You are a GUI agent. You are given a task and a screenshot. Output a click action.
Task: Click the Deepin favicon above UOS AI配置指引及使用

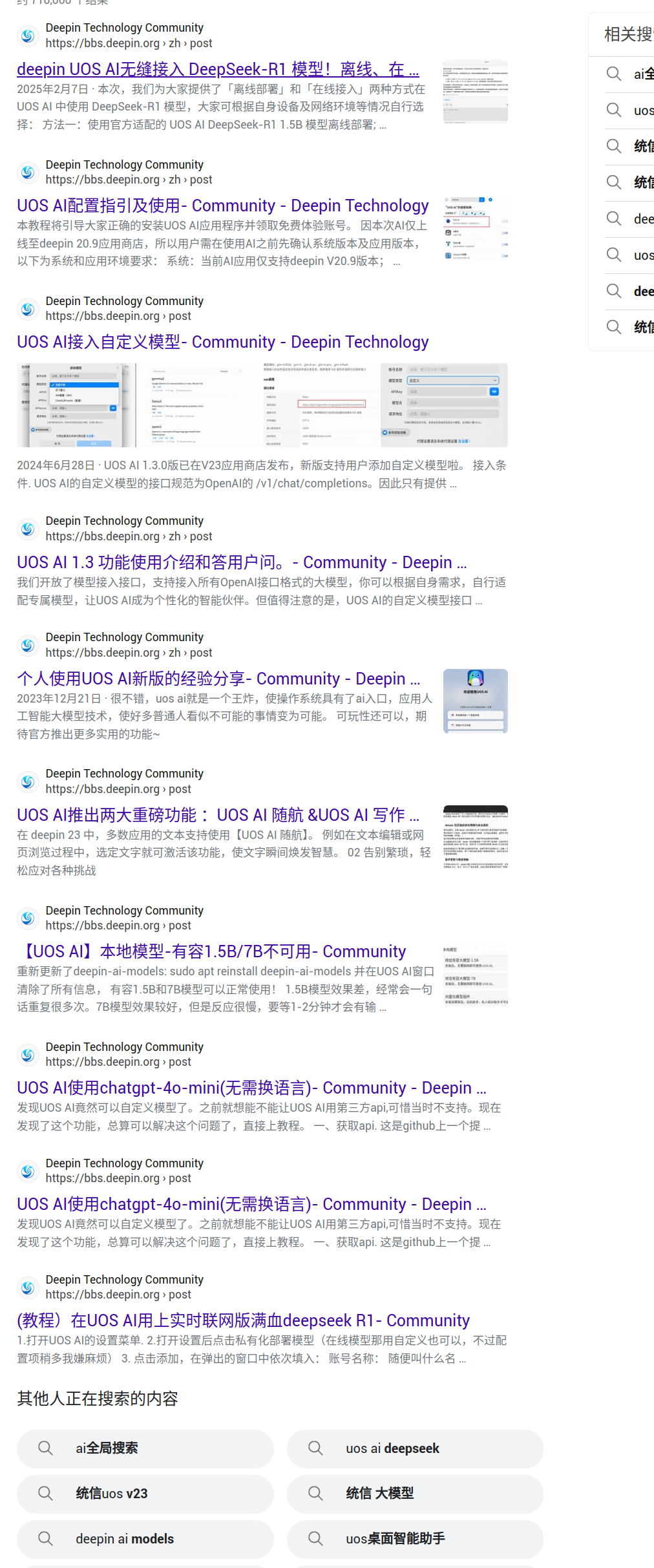[x=28, y=173]
